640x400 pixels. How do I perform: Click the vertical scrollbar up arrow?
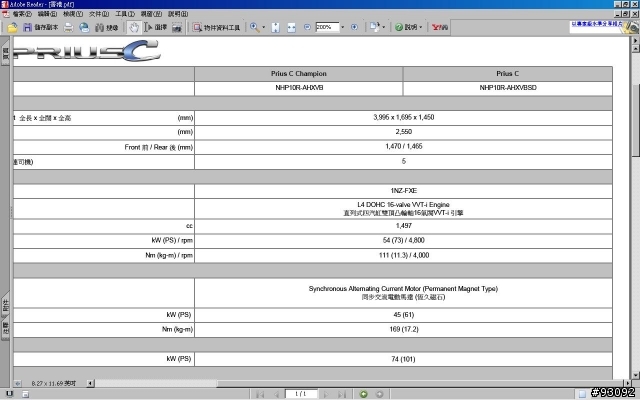[x=636, y=49]
